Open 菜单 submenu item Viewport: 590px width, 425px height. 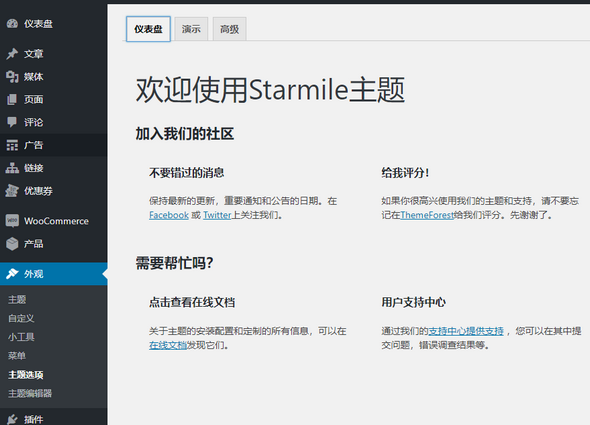click(17, 356)
